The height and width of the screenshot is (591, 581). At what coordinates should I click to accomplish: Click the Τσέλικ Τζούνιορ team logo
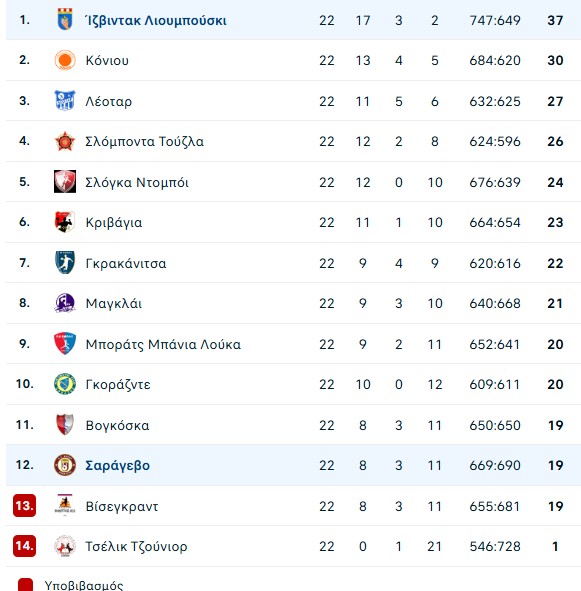[65, 546]
